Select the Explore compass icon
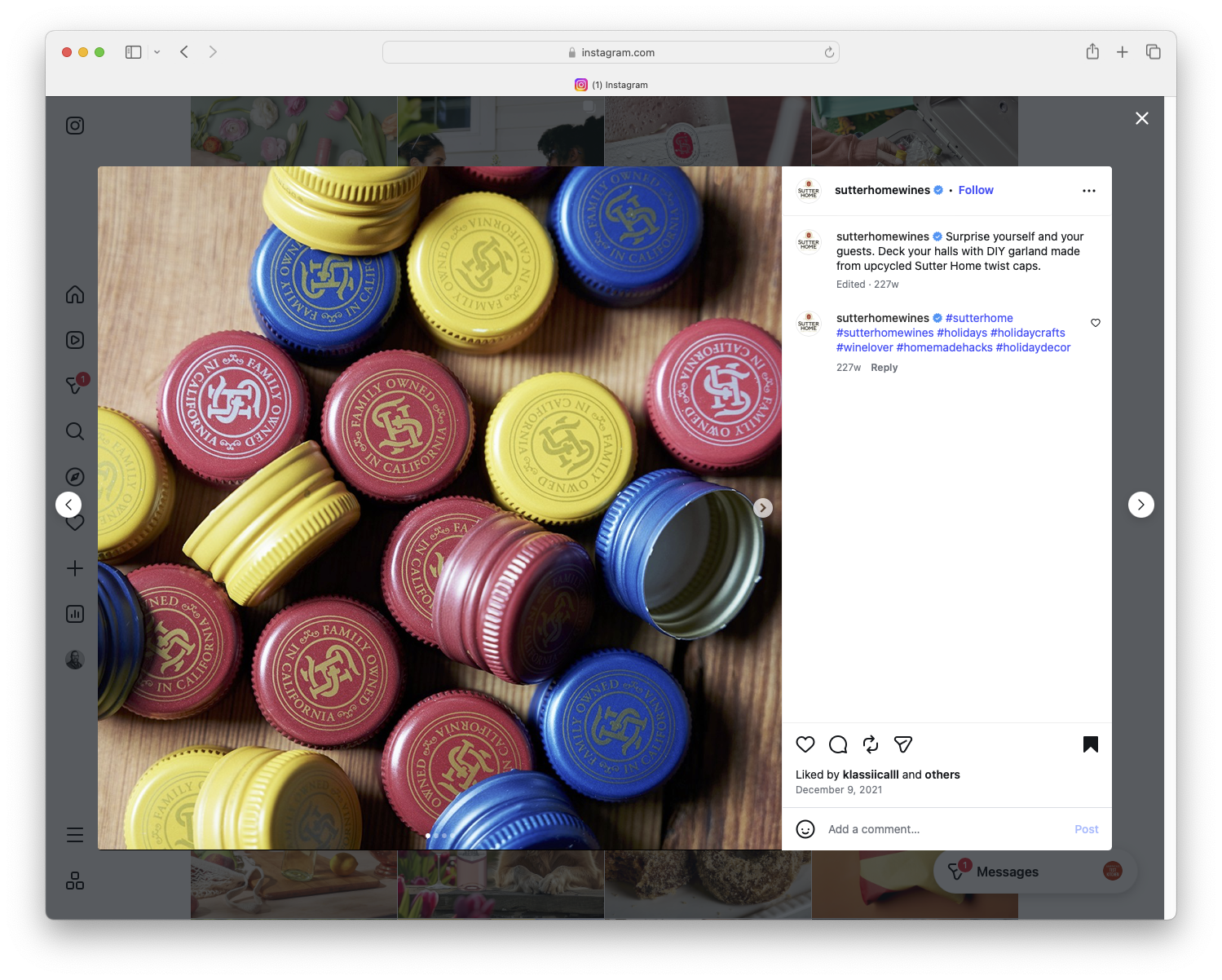This screenshot has width=1222, height=980. (75, 476)
